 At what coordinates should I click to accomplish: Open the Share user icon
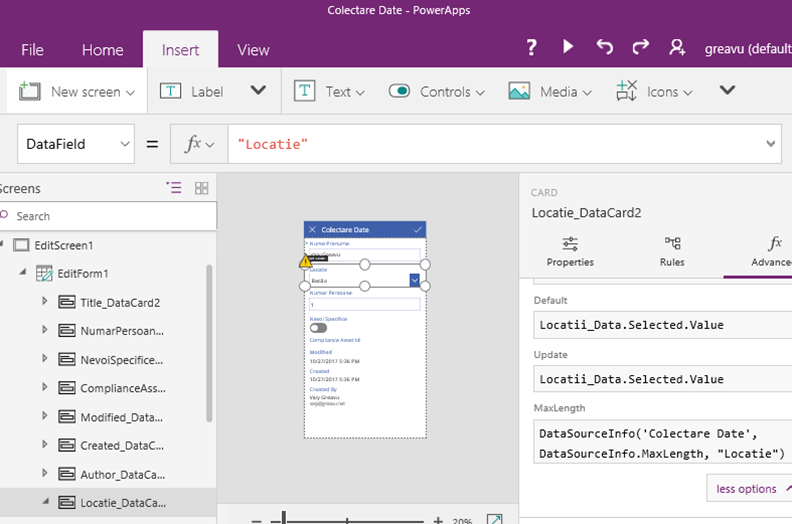click(x=677, y=47)
